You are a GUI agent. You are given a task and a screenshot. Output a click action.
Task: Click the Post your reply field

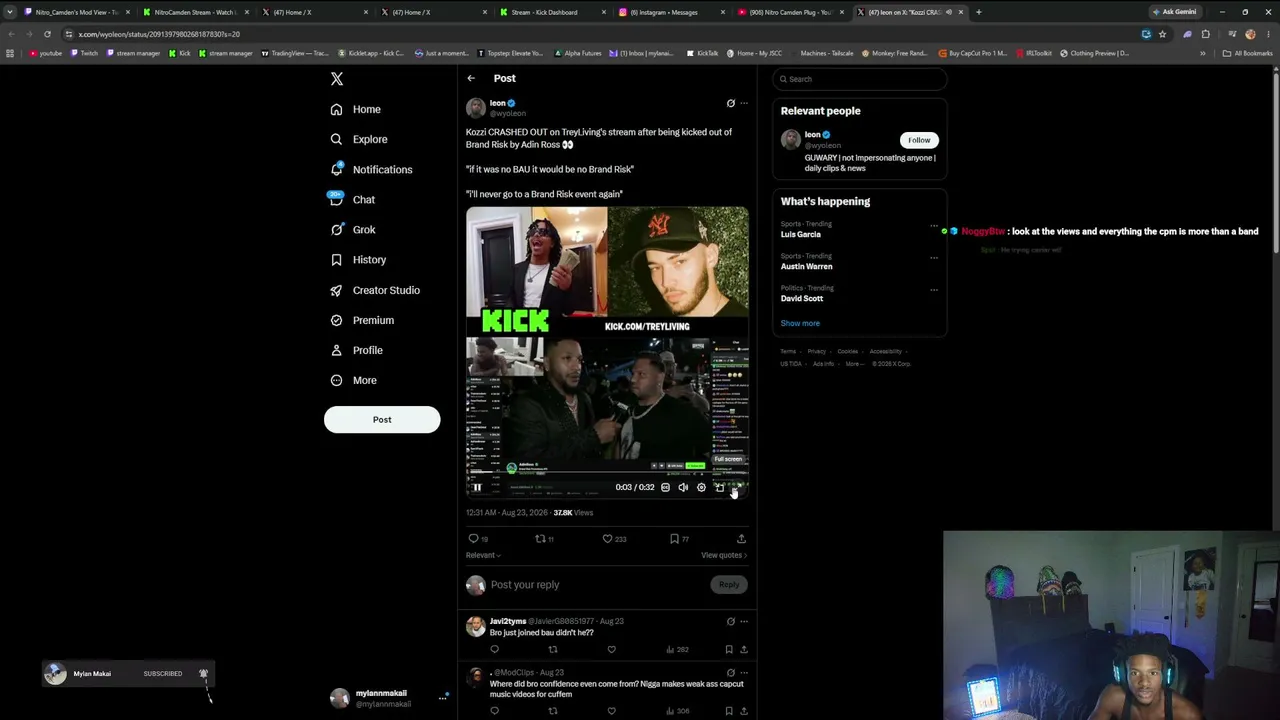coord(598,585)
